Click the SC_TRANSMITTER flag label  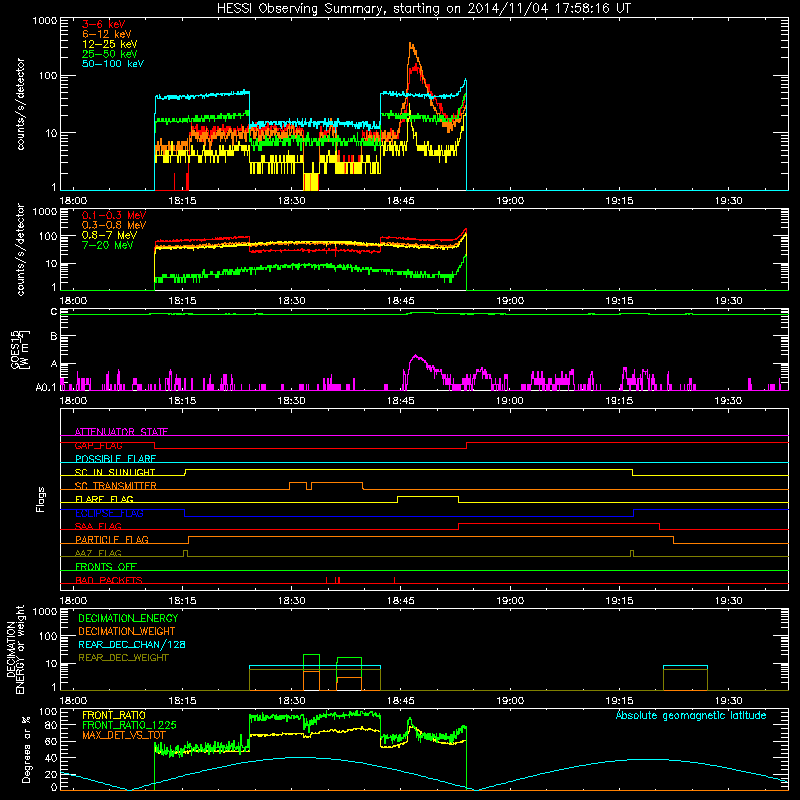tap(116, 486)
